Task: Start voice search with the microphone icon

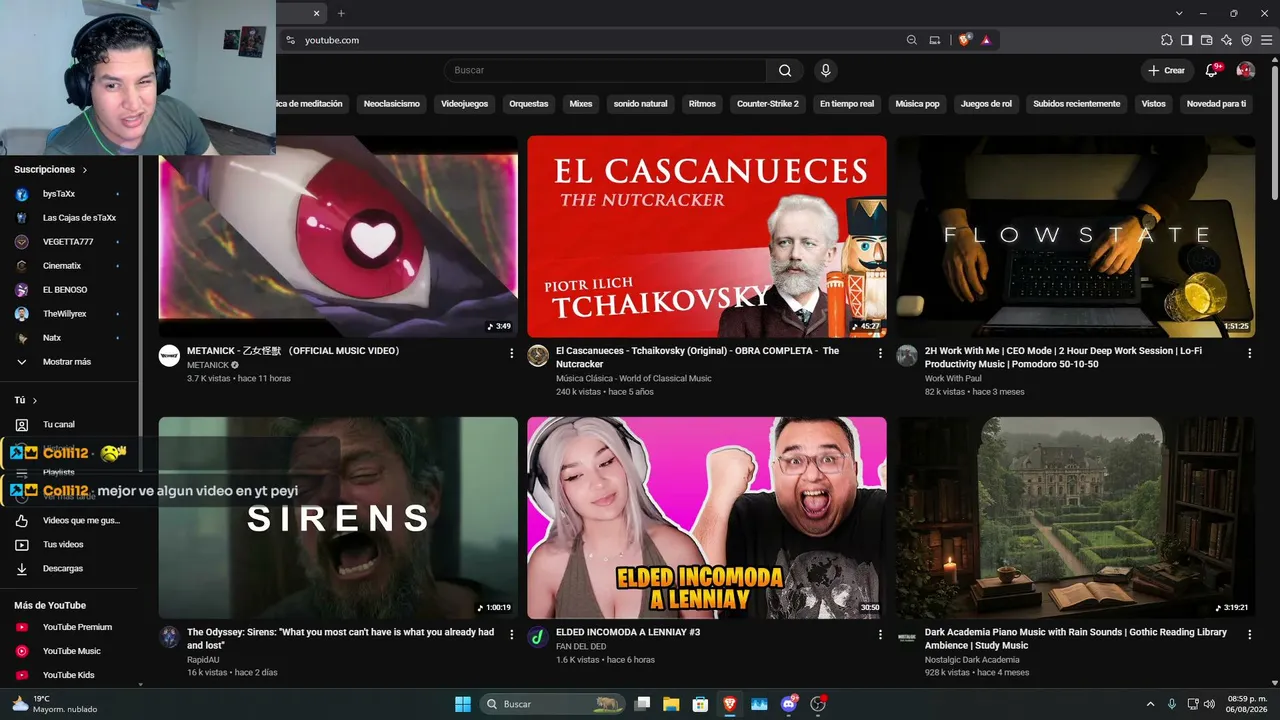Action: 825,70
